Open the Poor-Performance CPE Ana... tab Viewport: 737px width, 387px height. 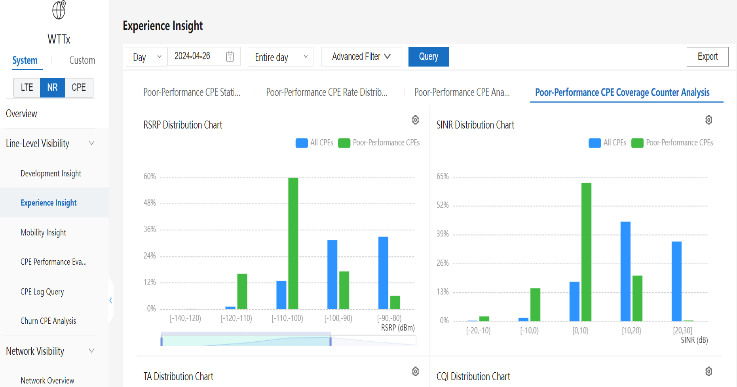coord(462,92)
